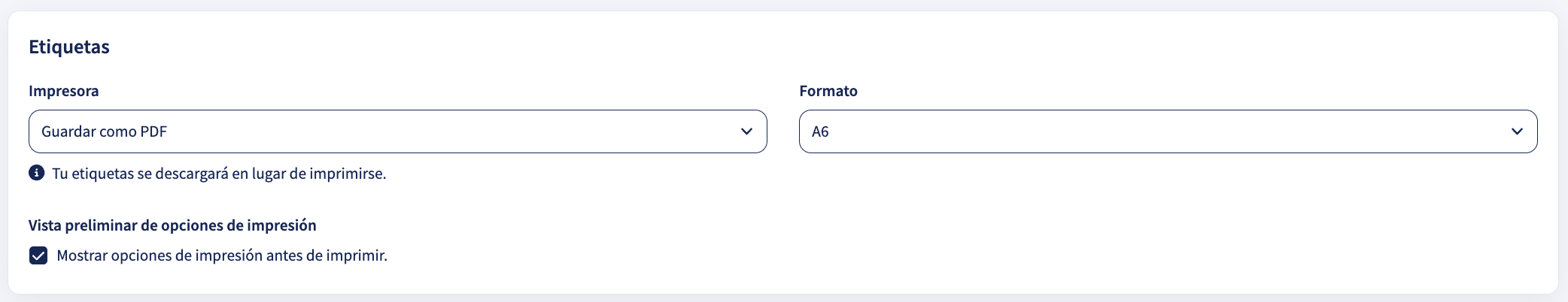Click the Tu etiquetas se descargará notice
The height and width of the screenshot is (302, 1568).
tap(219, 174)
